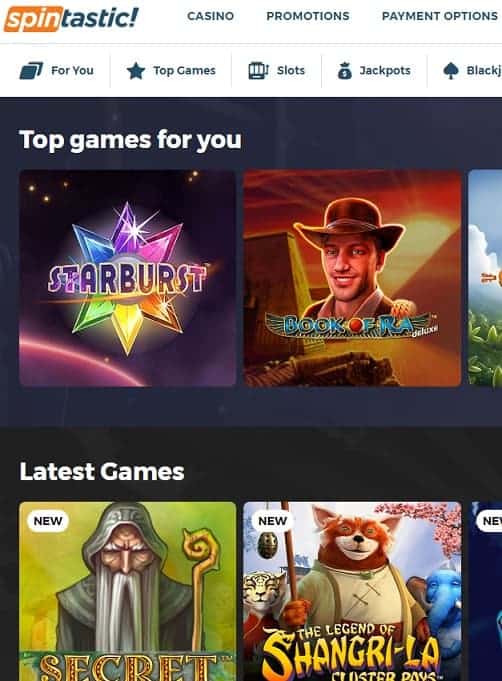The width and height of the screenshot is (502, 681).
Task: Select the Jackpots money bag icon
Action: tap(345, 70)
